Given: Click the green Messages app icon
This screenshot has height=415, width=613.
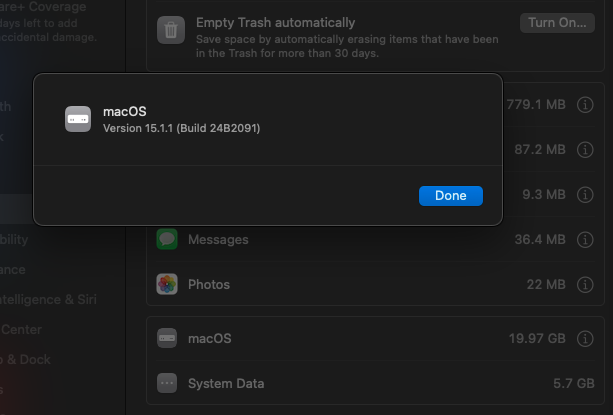Looking at the screenshot, I should coord(167,239).
